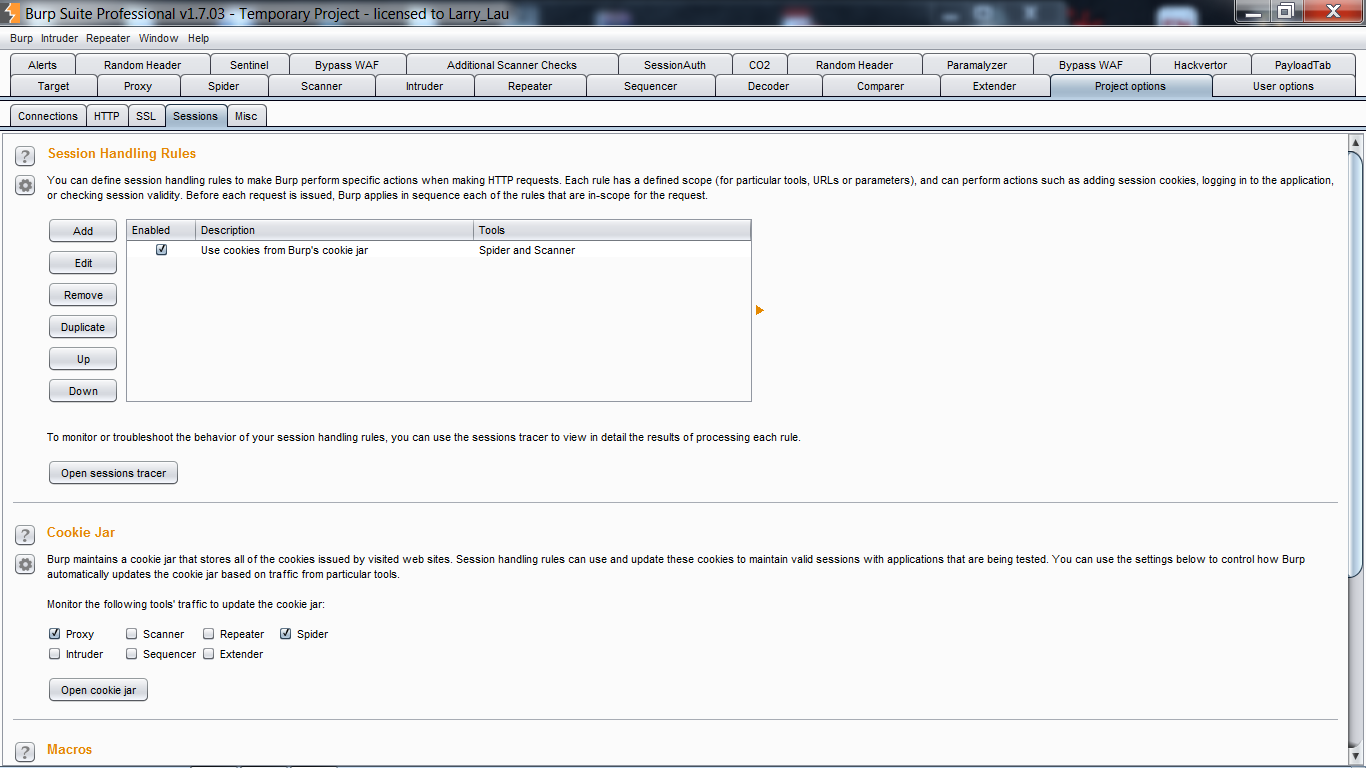Click the Cookie Jar section gear icon
Viewport: 1366px width, 768px height.
pos(25,565)
